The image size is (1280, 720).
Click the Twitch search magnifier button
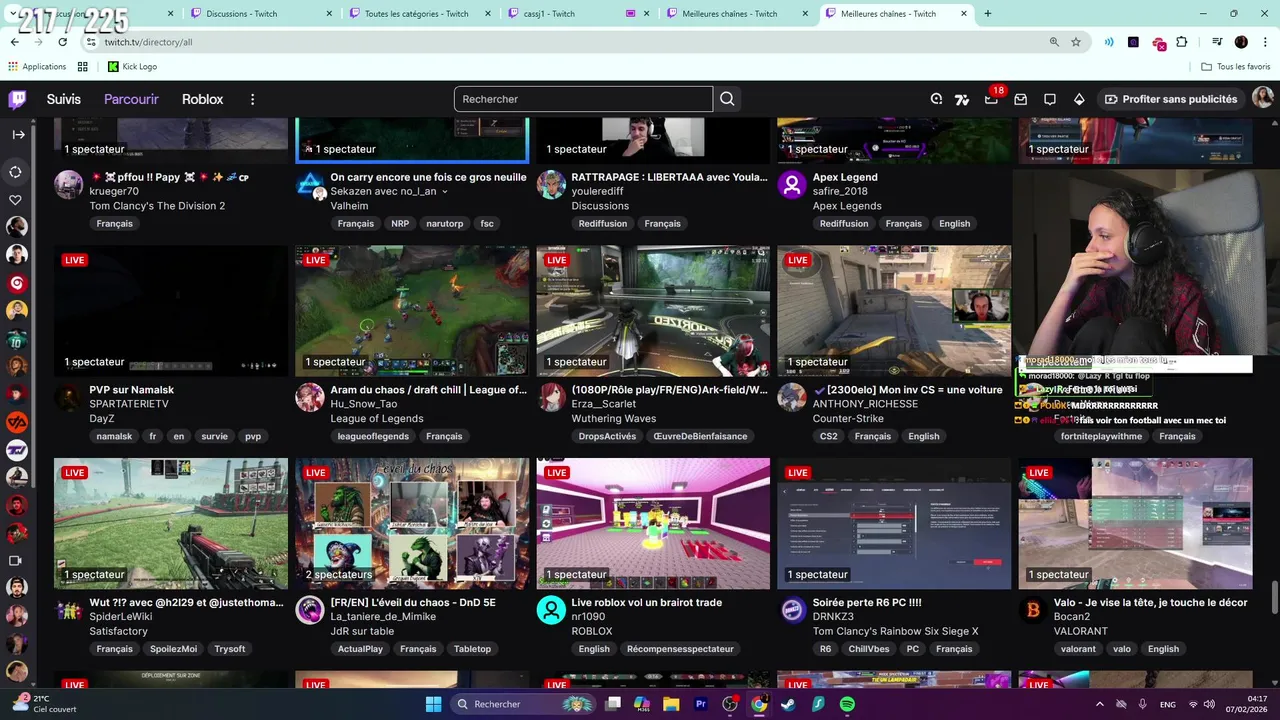727,99
